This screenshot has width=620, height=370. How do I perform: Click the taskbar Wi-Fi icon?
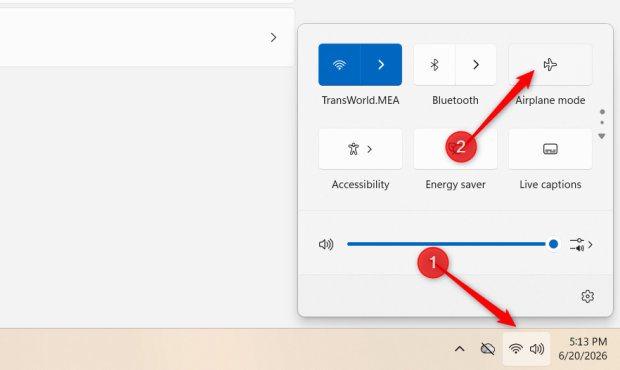516,349
